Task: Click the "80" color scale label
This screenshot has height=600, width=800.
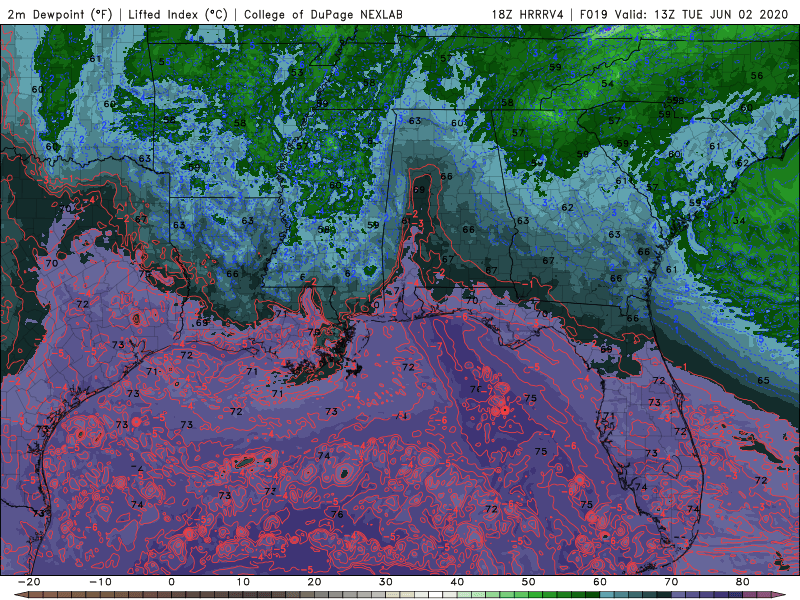Action: pos(743,582)
